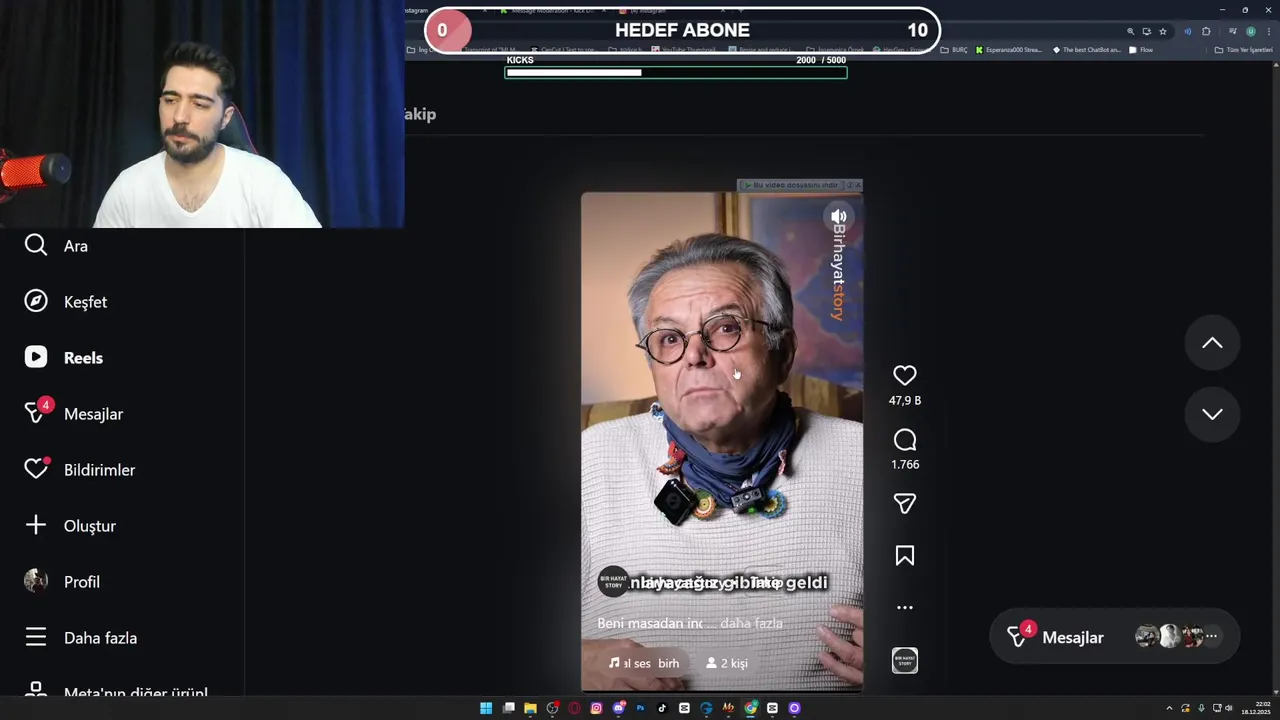Viewport: 1280px width, 720px height.
Task: Open reel audio label next to music note
Action: tap(644, 663)
